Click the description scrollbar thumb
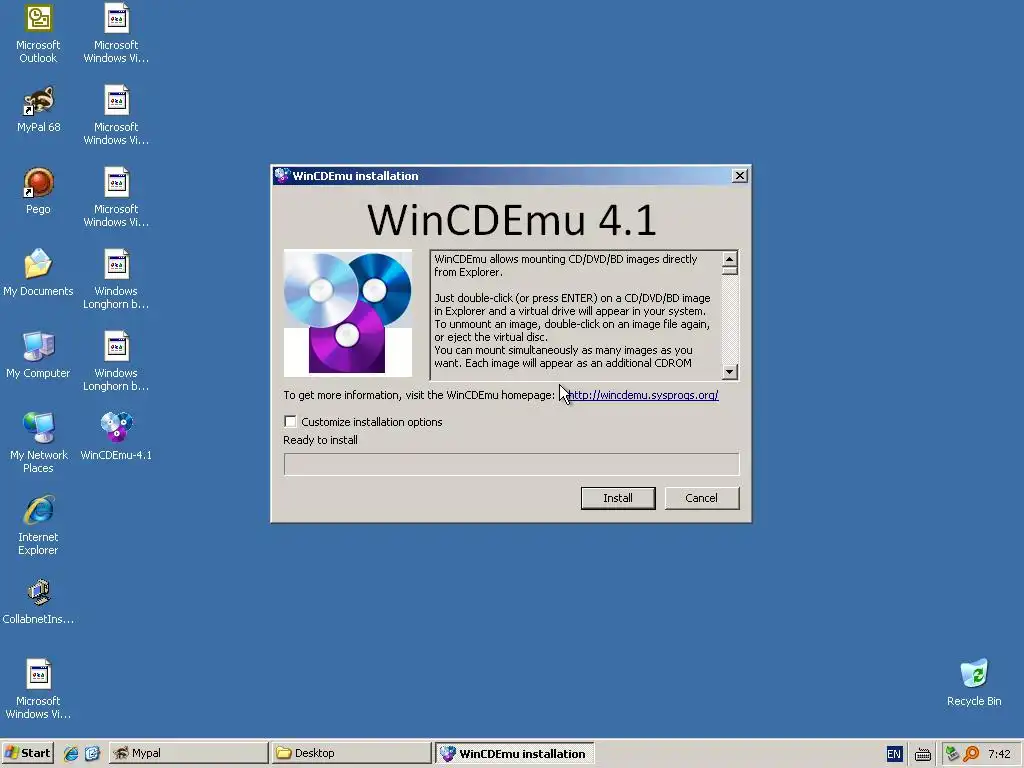1024x768 pixels. point(730,271)
